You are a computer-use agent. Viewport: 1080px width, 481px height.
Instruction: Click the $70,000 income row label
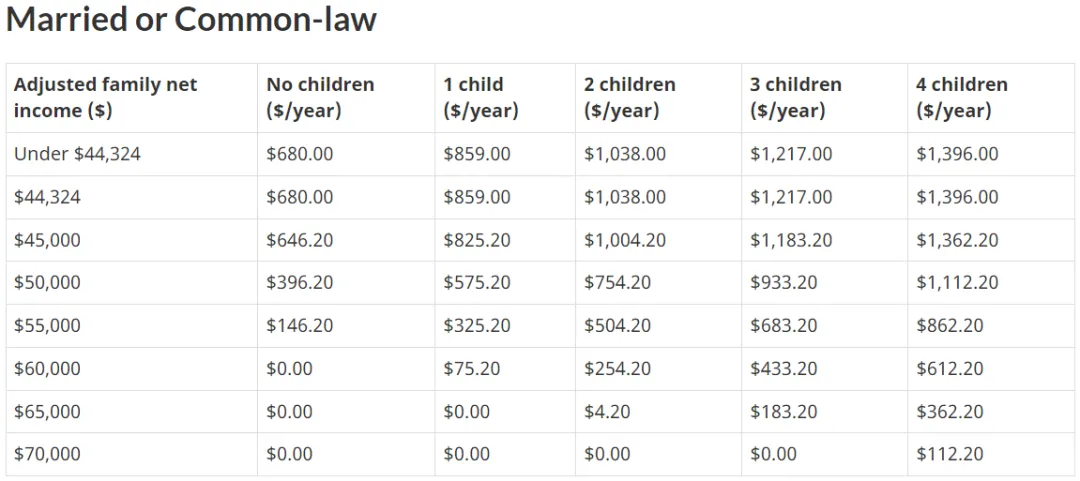point(47,454)
